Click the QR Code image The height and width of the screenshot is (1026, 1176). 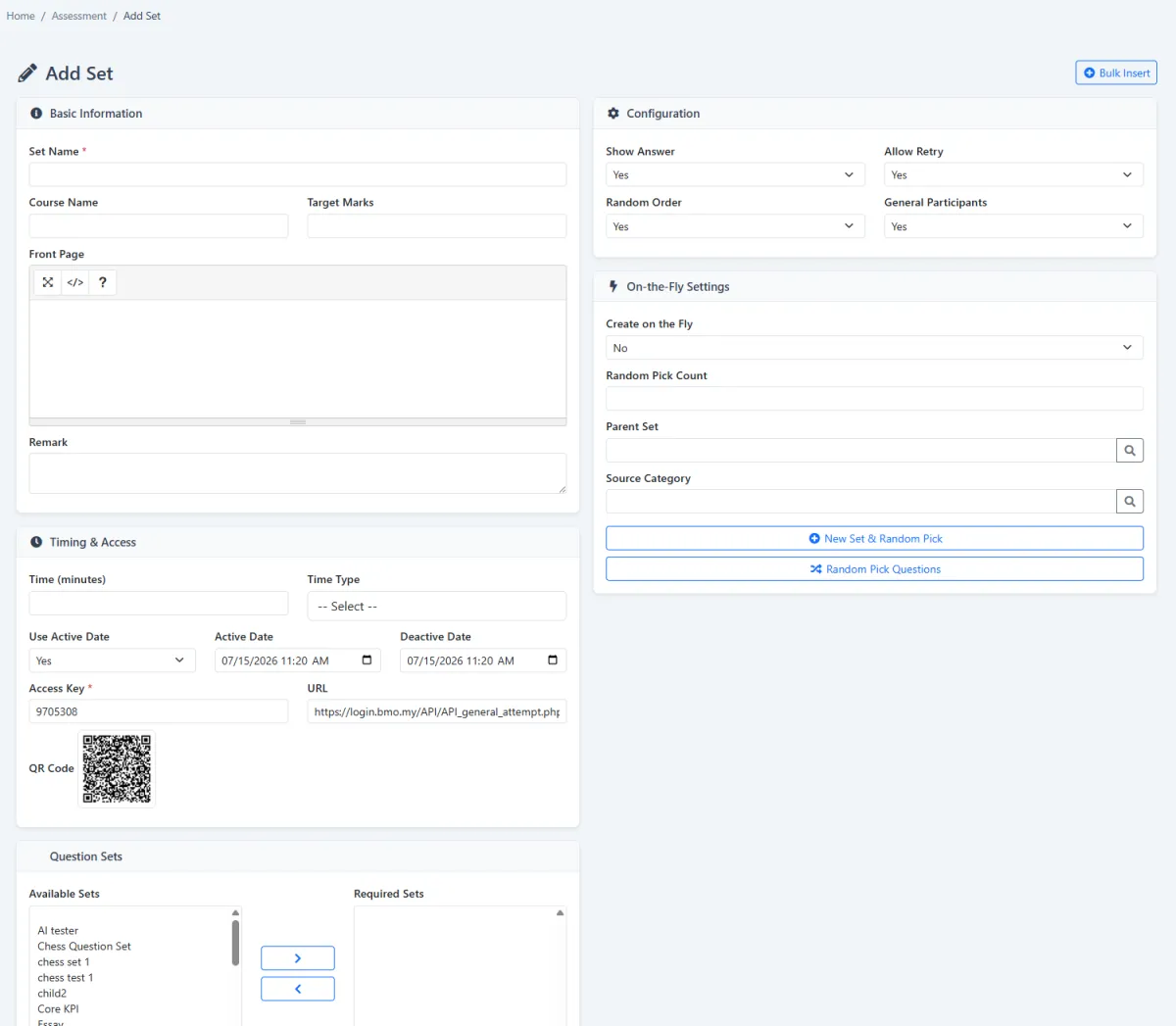click(x=117, y=769)
